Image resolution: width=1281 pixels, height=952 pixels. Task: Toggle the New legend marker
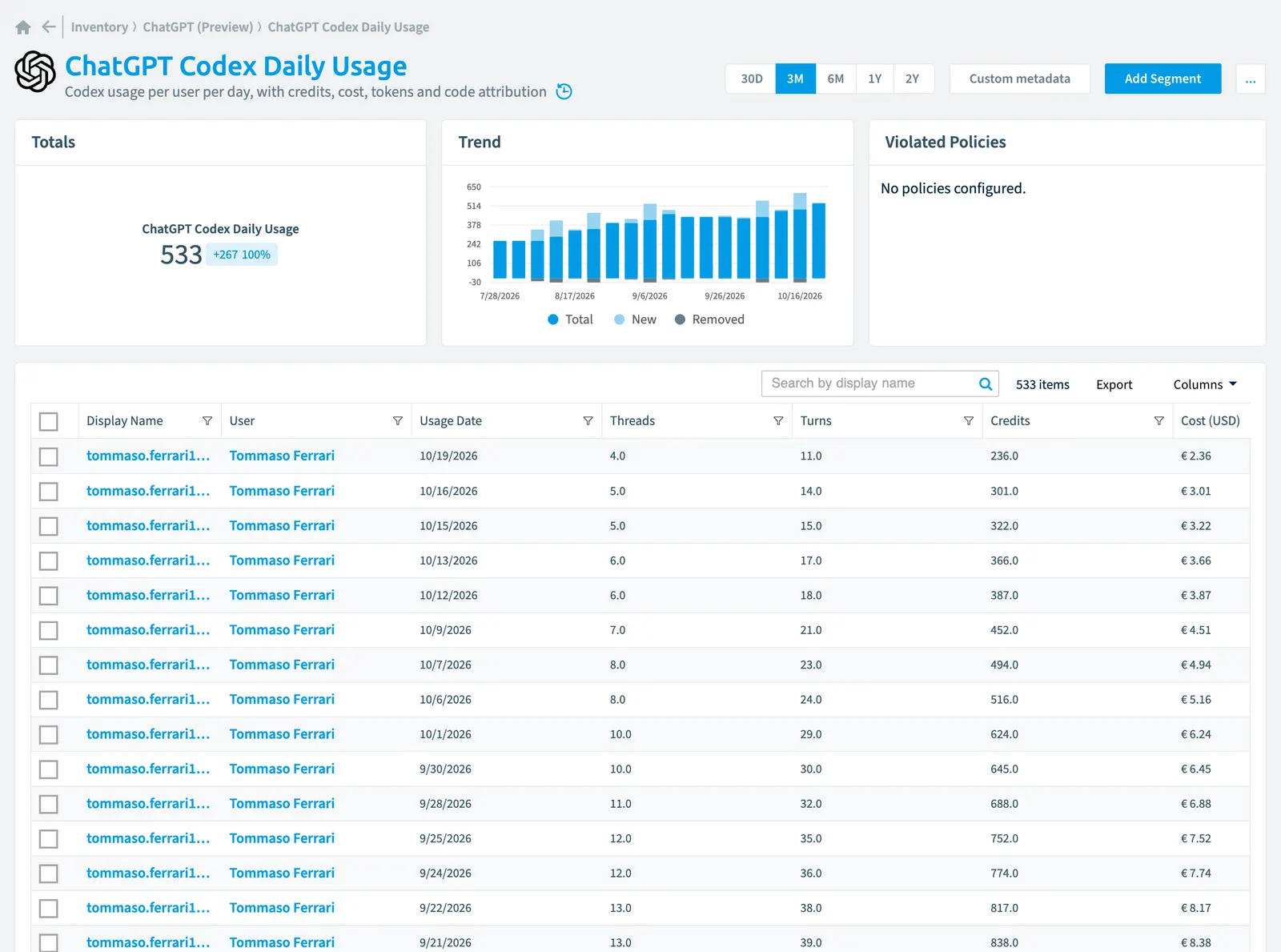[x=619, y=319]
